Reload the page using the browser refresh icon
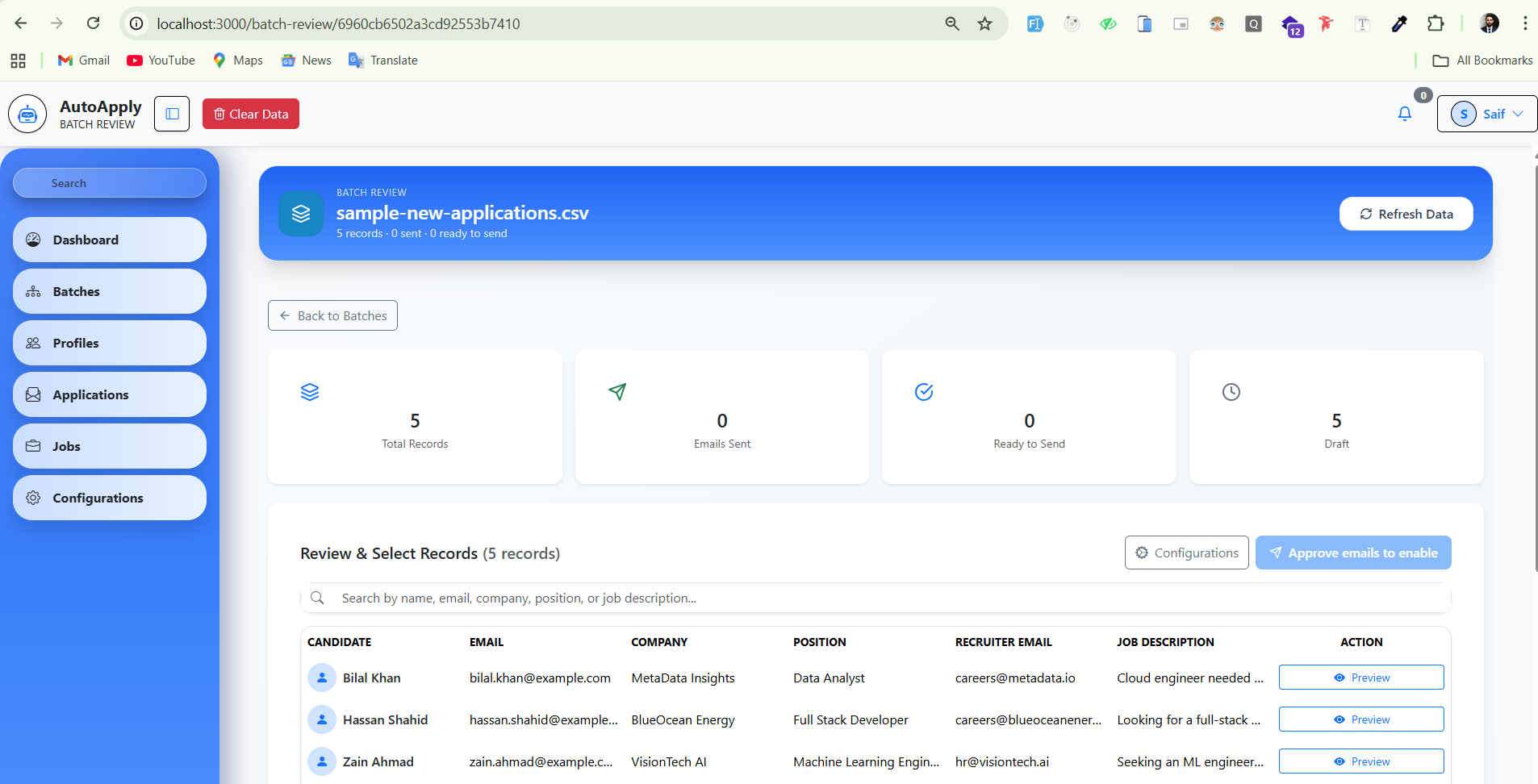The image size is (1538, 784). point(94,23)
